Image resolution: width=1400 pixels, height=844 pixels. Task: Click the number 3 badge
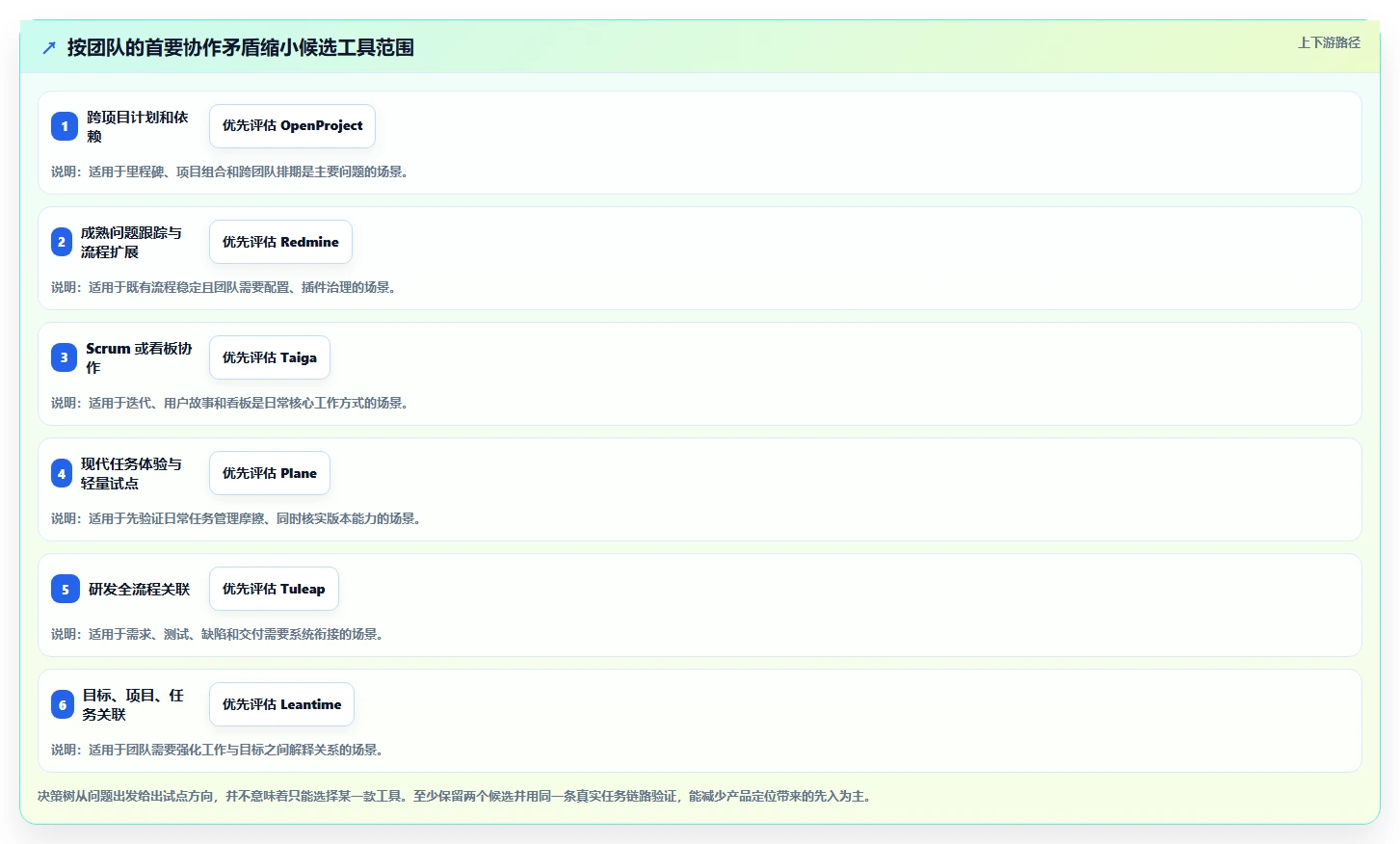coord(65,357)
